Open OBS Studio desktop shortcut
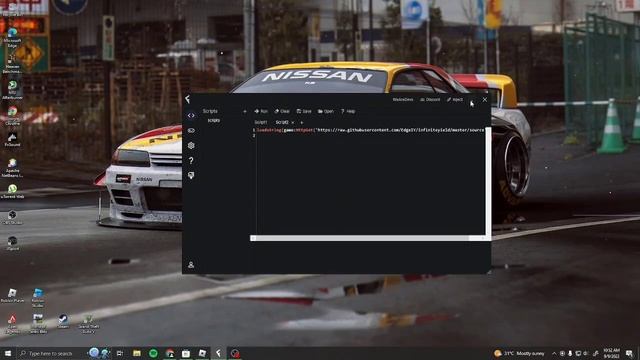640x360 pixels. (x=12, y=218)
